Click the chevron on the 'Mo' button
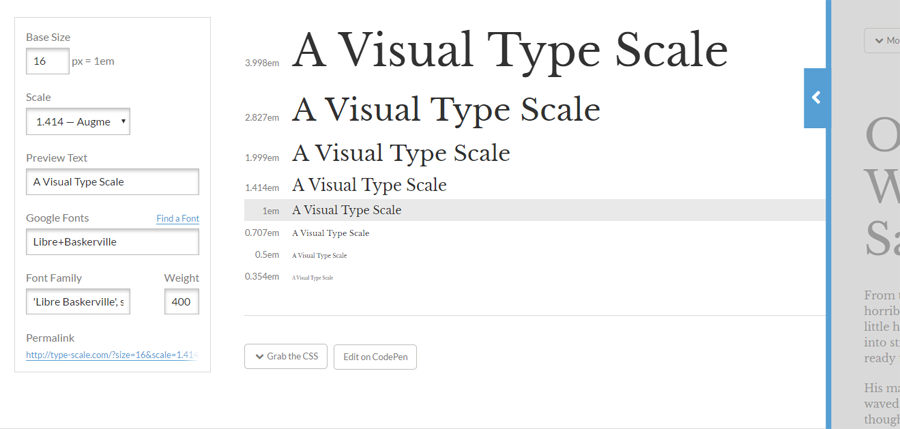The width and height of the screenshot is (900, 429). coord(879,41)
